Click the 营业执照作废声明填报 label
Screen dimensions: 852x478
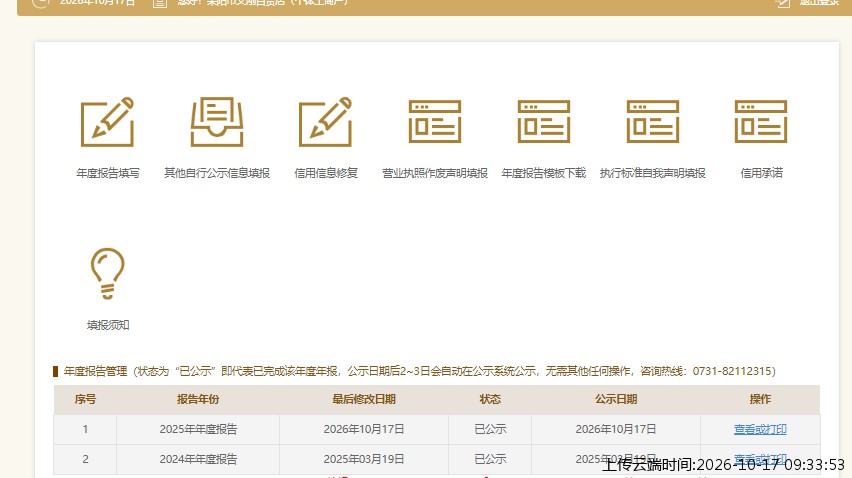435,173
